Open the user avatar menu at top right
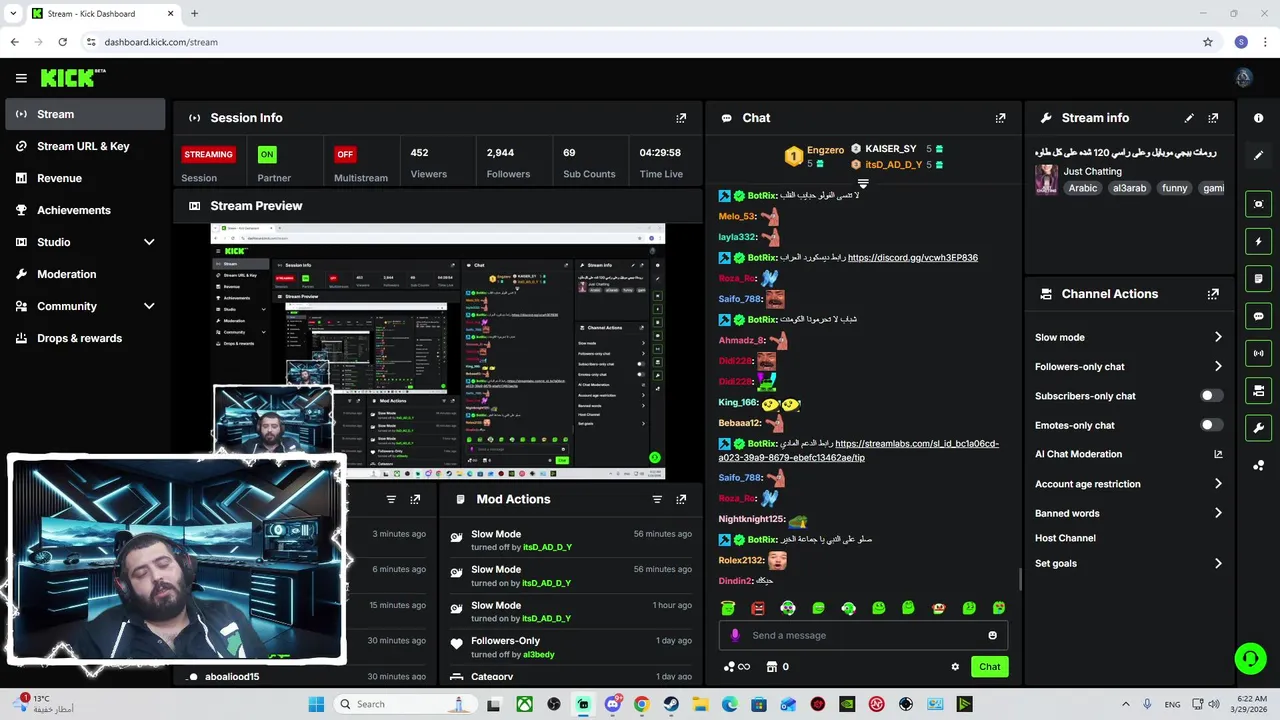 coord(1244,78)
